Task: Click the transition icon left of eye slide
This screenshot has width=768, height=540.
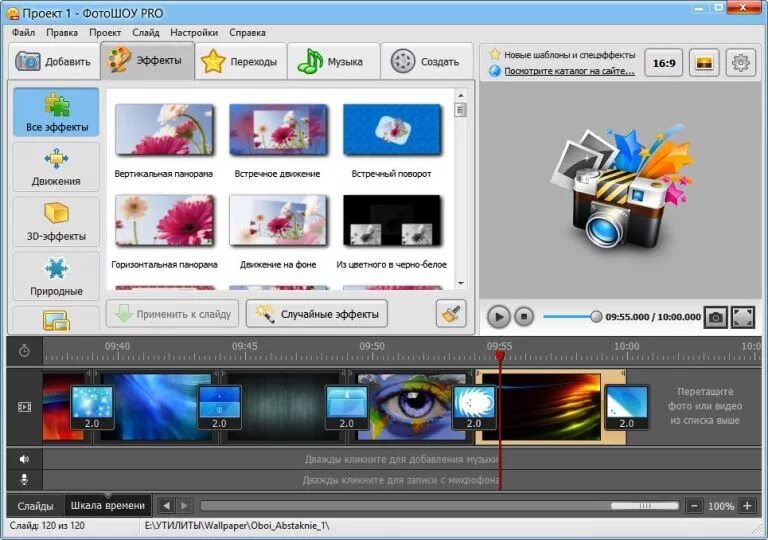Action: point(346,408)
